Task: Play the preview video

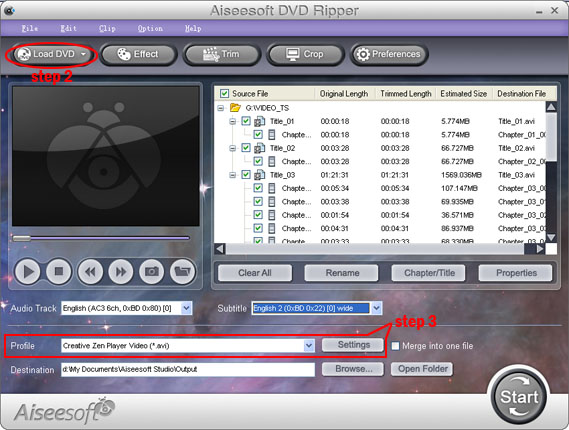Action: click(28, 271)
